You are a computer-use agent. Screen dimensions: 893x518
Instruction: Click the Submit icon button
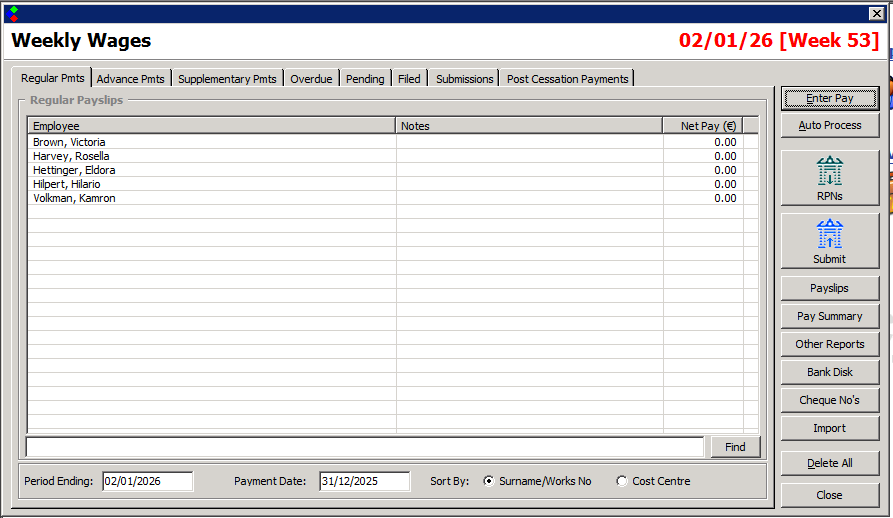(829, 241)
